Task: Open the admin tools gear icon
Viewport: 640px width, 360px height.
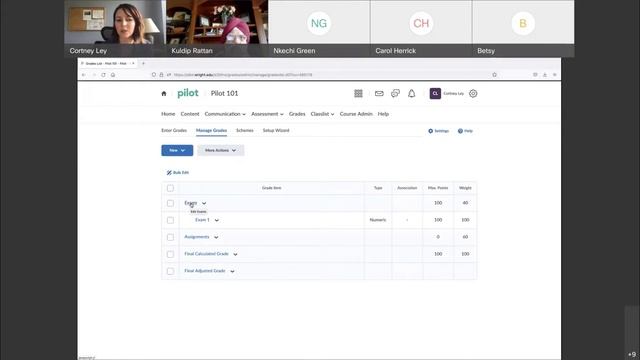Action: click(x=473, y=93)
